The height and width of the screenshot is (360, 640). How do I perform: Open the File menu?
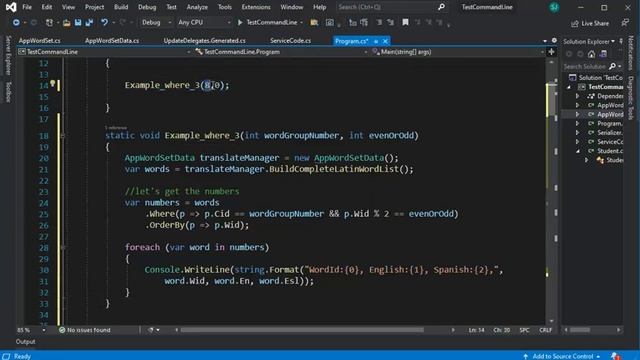click(x=27, y=7)
